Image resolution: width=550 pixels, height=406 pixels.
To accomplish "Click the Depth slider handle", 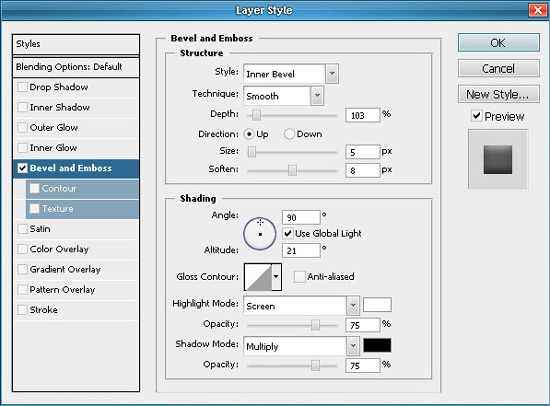I will (x=256, y=115).
